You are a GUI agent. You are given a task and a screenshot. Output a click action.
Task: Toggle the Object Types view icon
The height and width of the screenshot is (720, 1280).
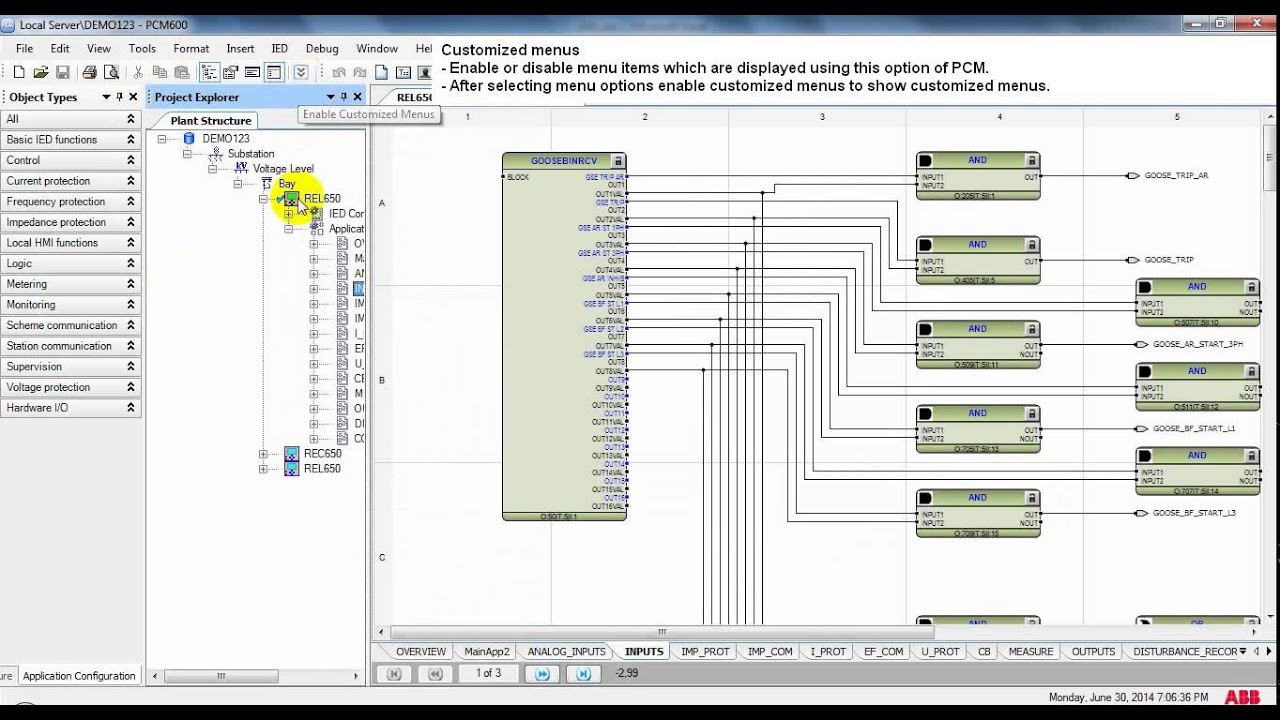pyautogui.click(x=273, y=72)
